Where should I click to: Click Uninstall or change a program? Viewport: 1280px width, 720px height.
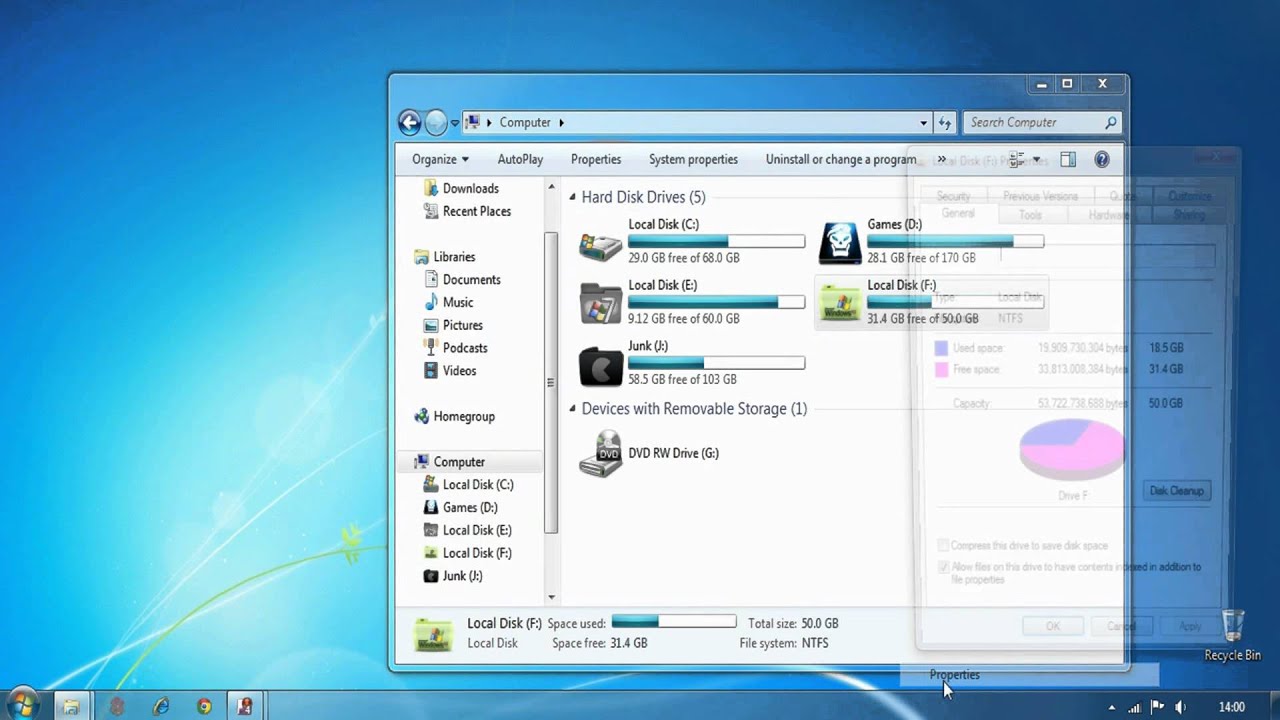click(841, 159)
